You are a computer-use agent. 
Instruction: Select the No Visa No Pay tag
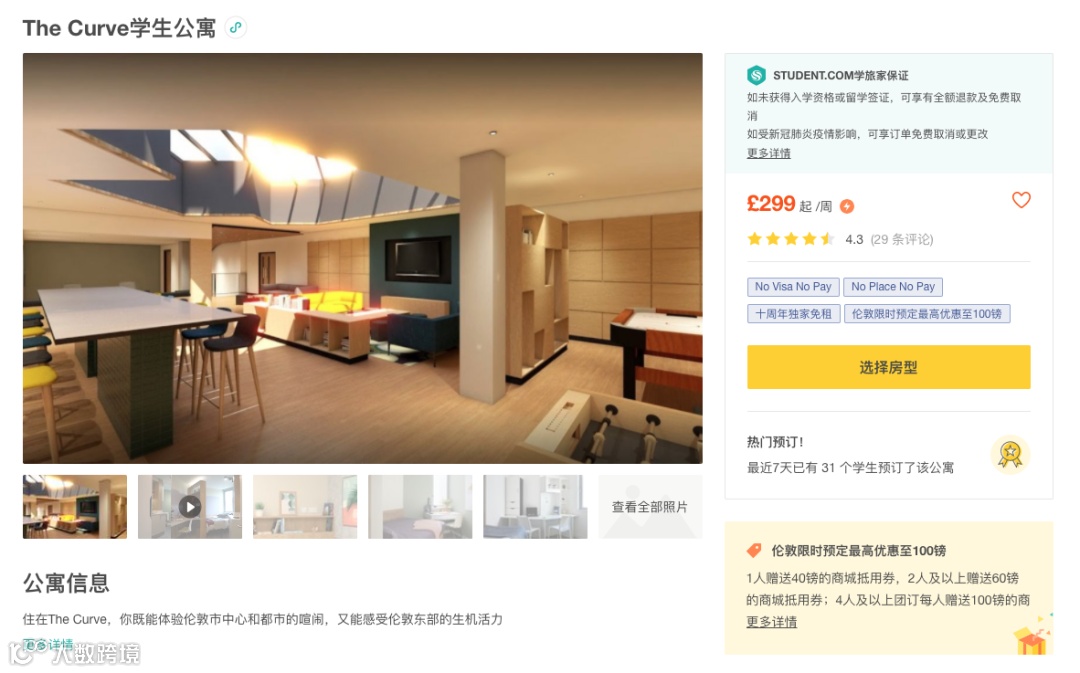(793, 287)
